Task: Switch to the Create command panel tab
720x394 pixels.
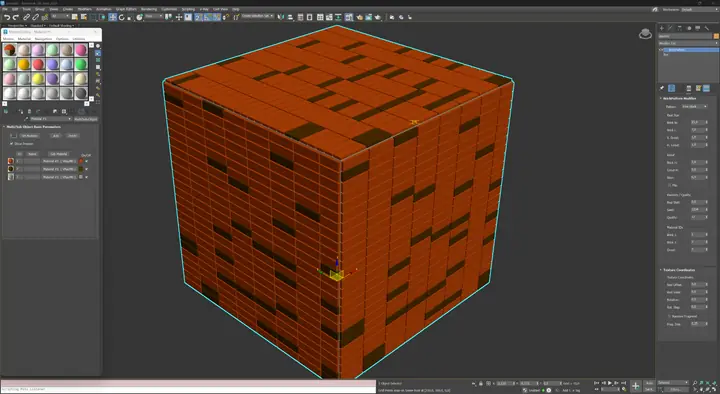Action: pos(662,28)
